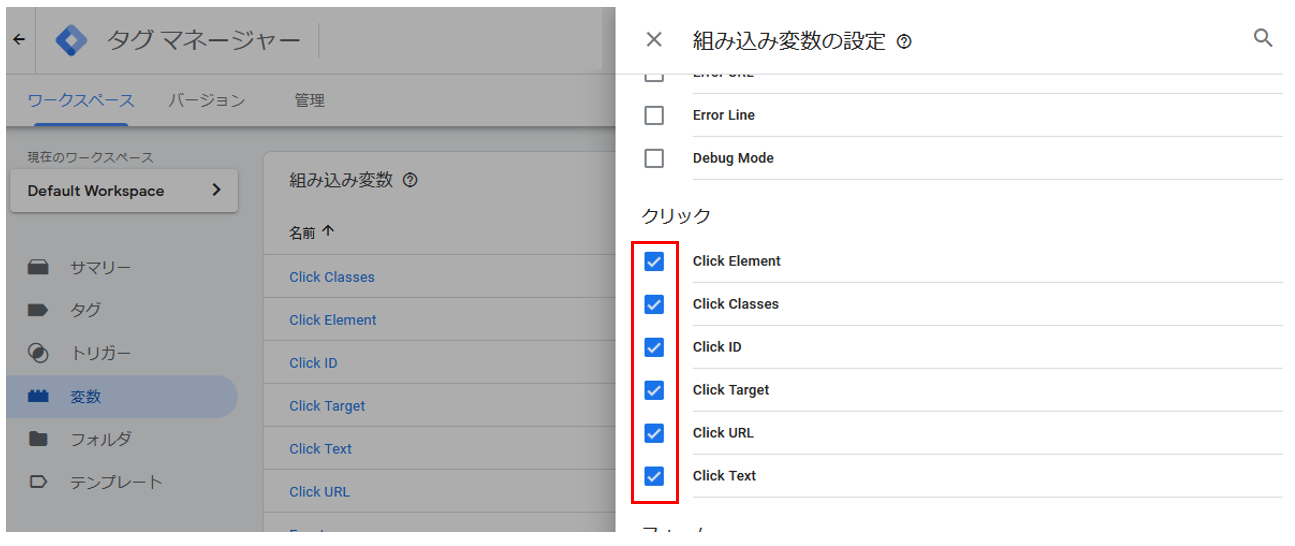Uncheck the Click Element checkbox

coord(654,261)
